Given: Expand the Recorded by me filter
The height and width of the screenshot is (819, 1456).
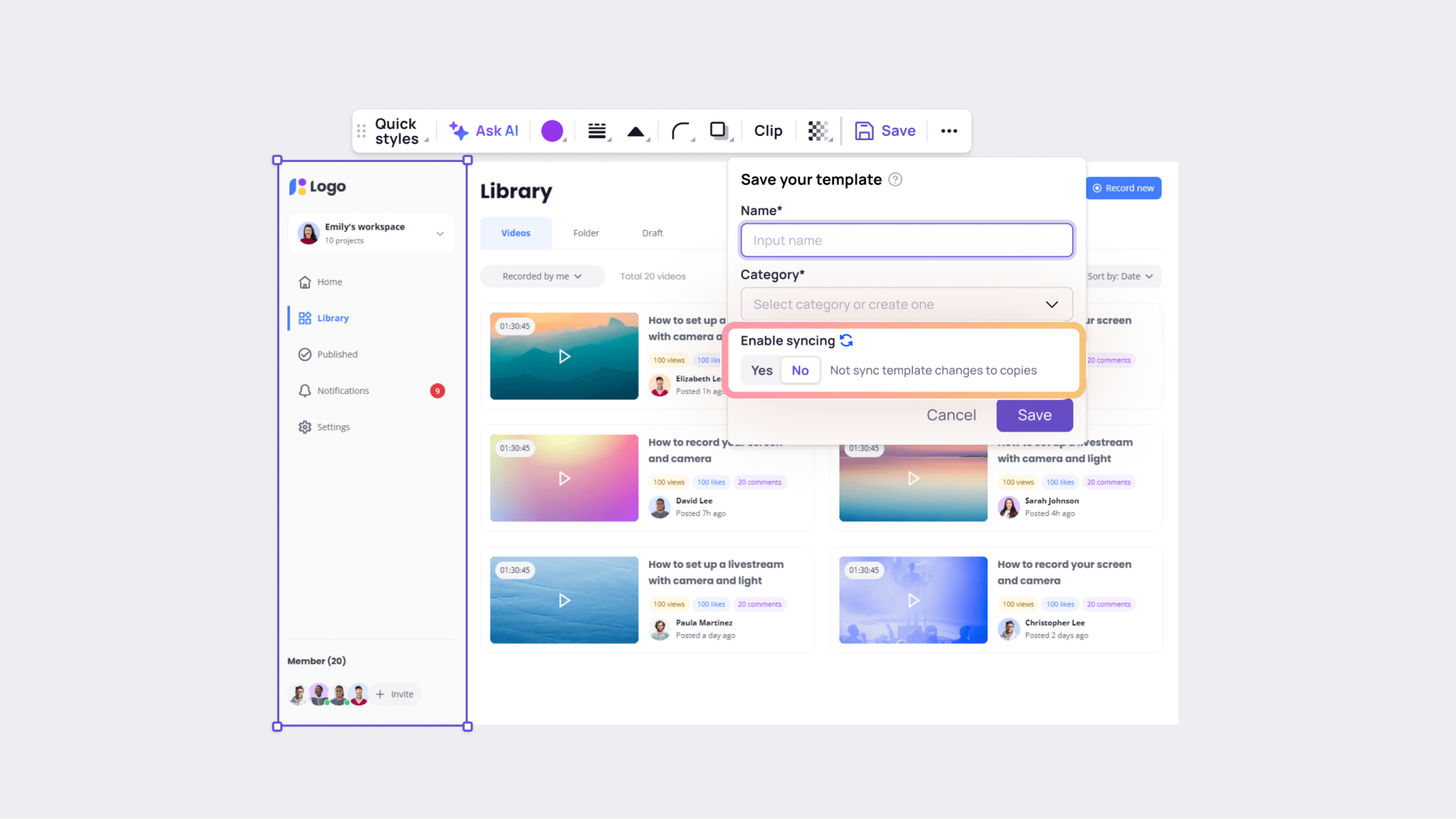Looking at the screenshot, I should (x=542, y=276).
